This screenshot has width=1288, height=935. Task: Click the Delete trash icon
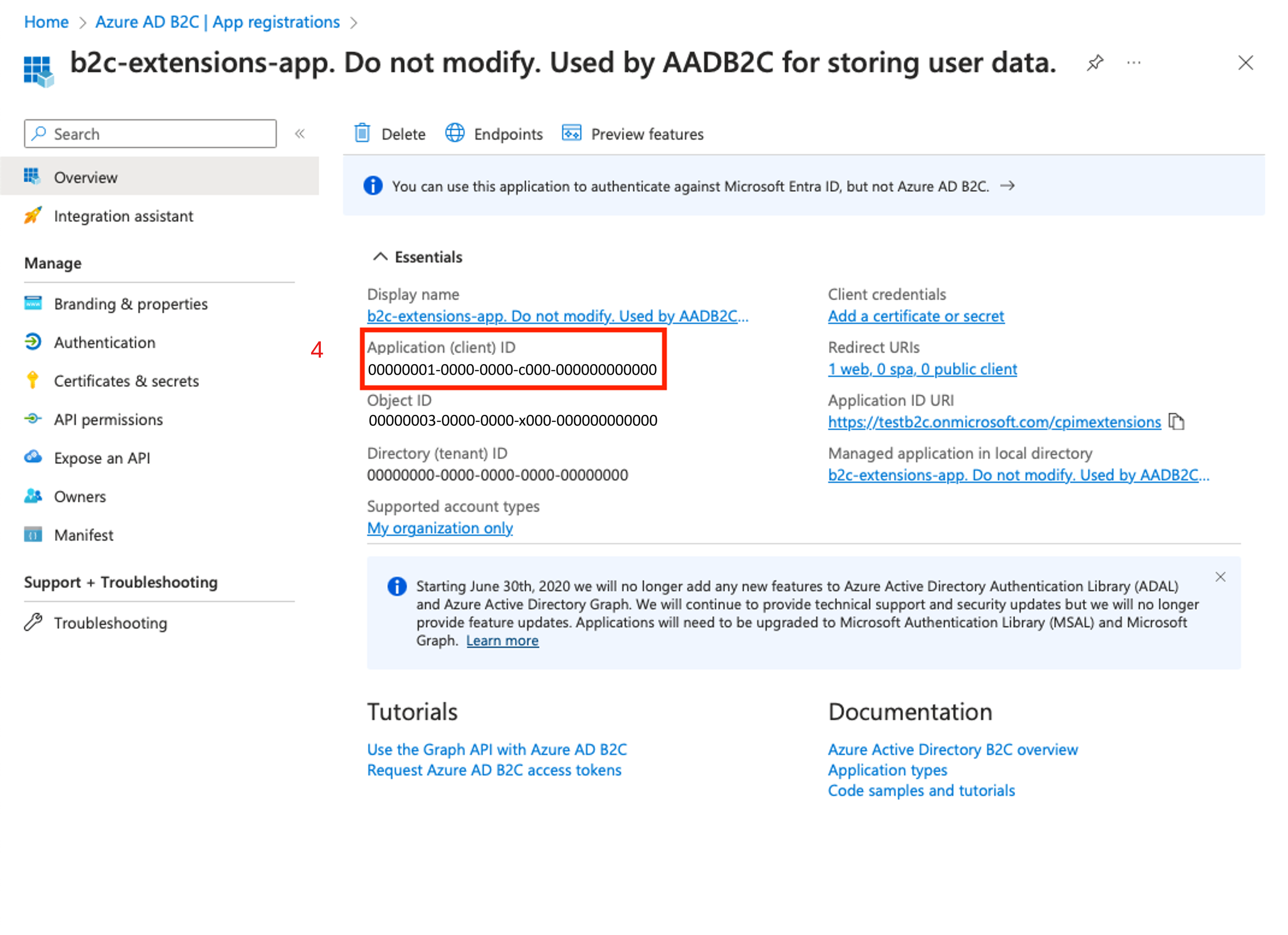coord(362,134)
